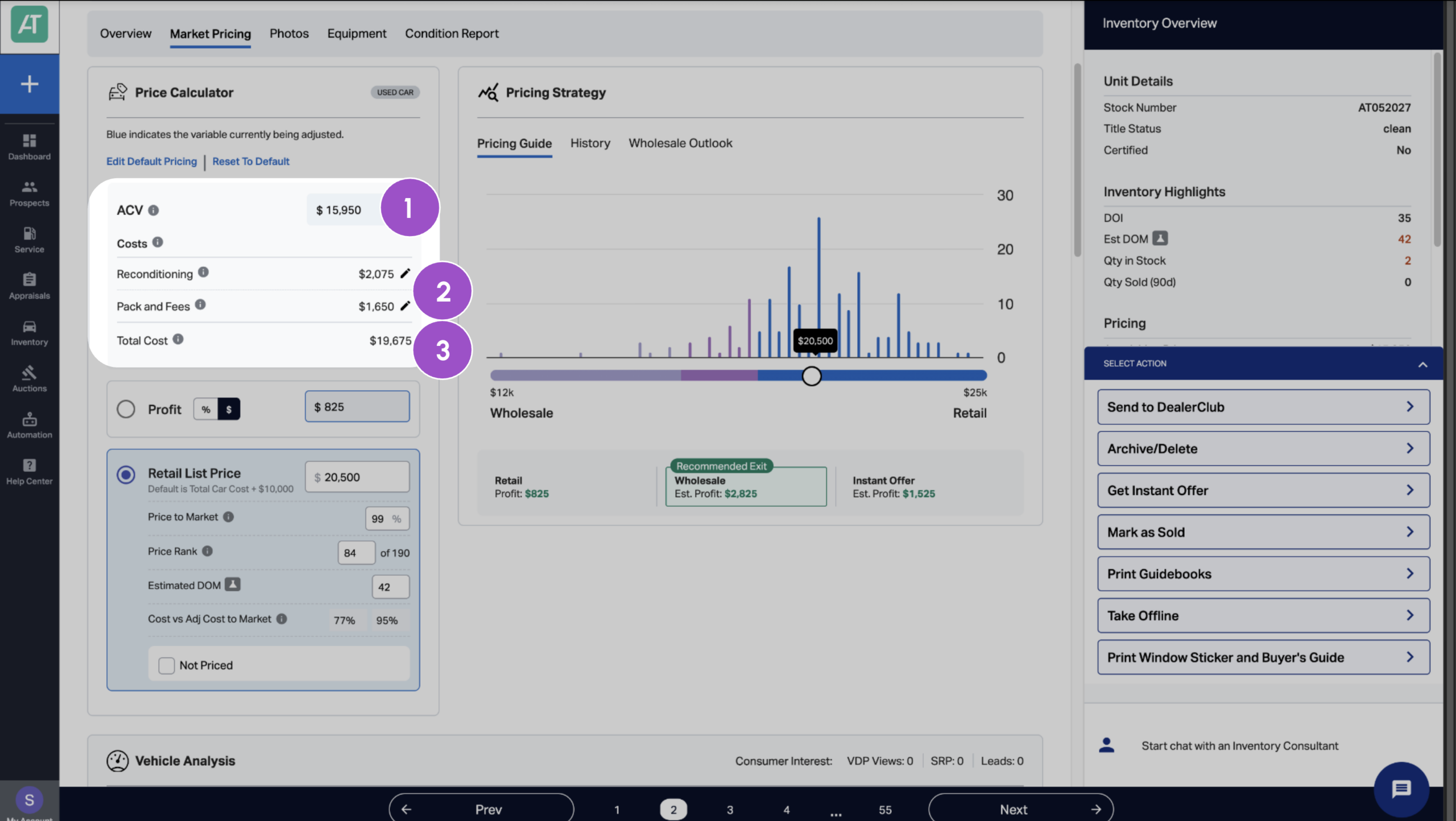Image resolution: width=1456 pixels, height=821 pixels.
Task: Click the Estimated DOM badge icon
Action: [233, 584]
